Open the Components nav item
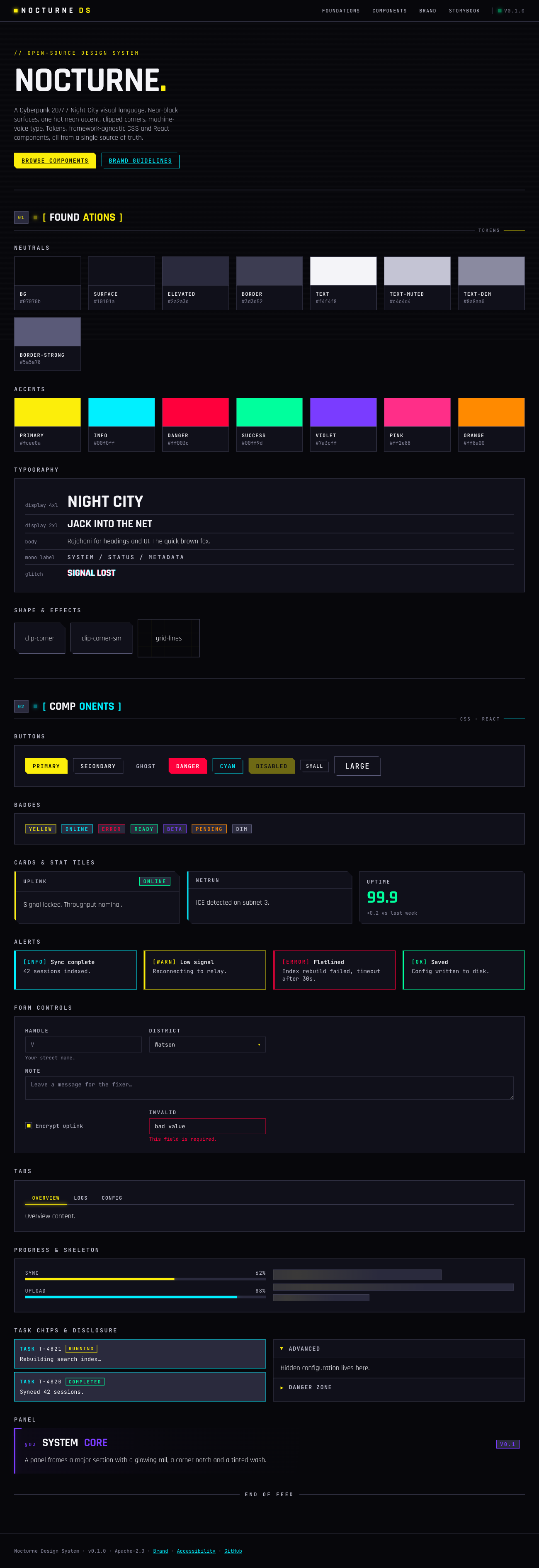The width and height of the screenshot is (539, 1568). point(389,11)
